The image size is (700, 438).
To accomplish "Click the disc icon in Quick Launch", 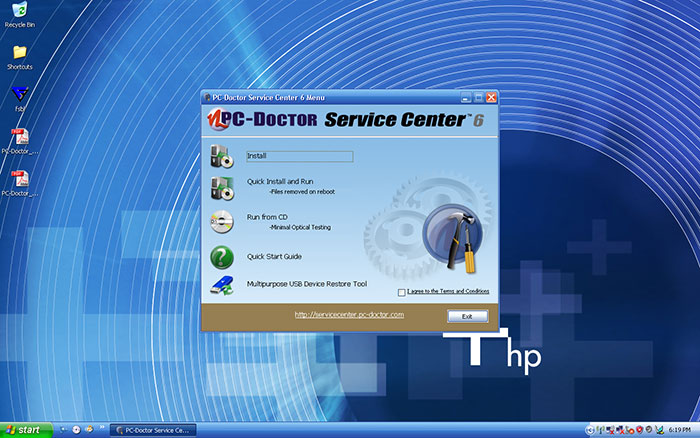I will [x=76, y=430].
